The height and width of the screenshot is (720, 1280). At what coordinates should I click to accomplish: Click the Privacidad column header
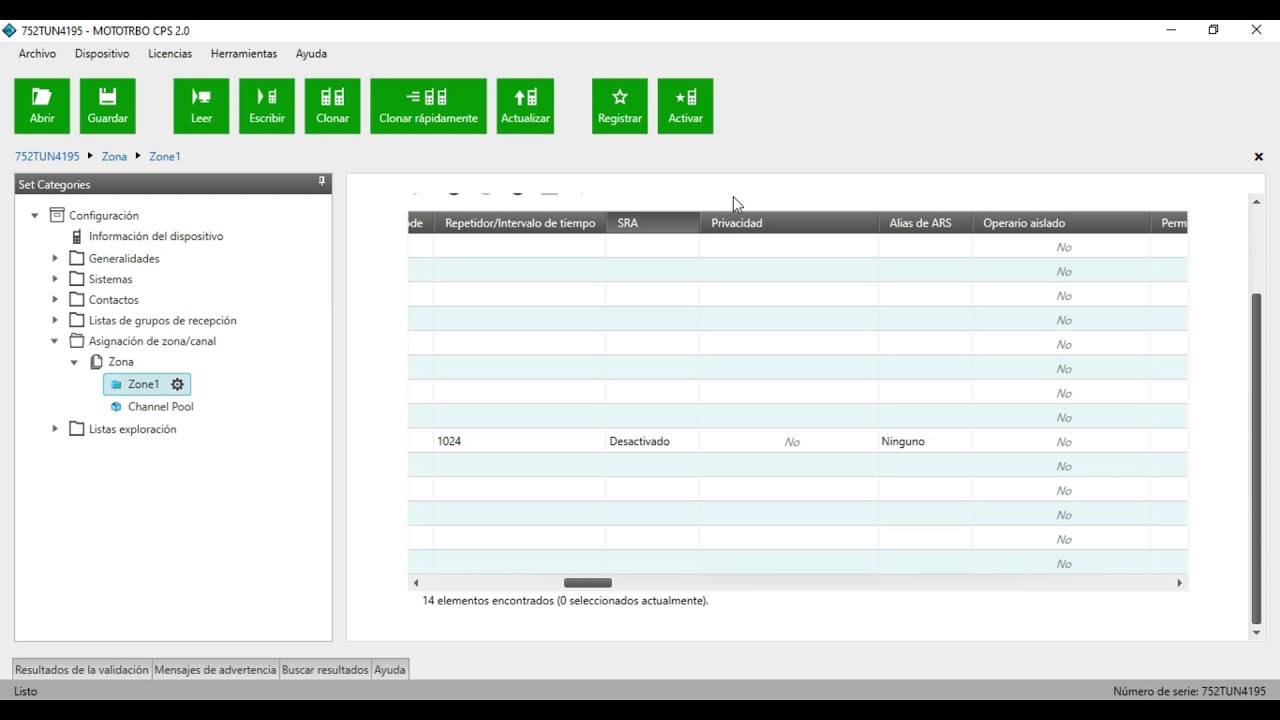coord(789,223)
